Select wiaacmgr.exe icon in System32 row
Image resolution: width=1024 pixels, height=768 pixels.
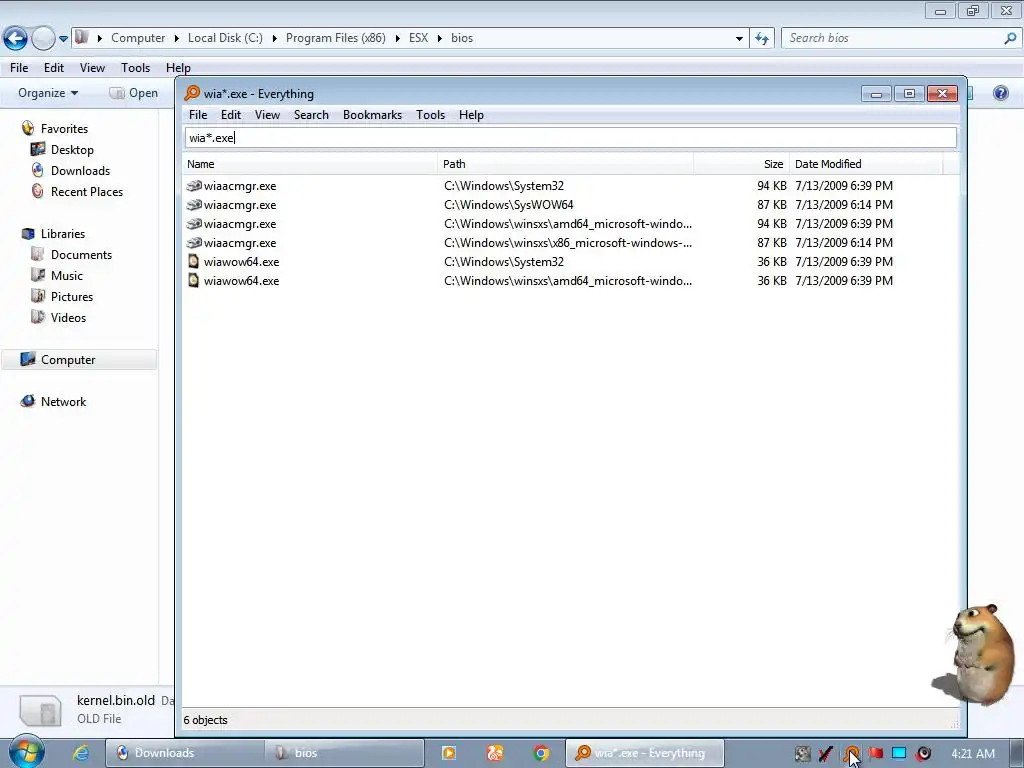coord(193,186)
